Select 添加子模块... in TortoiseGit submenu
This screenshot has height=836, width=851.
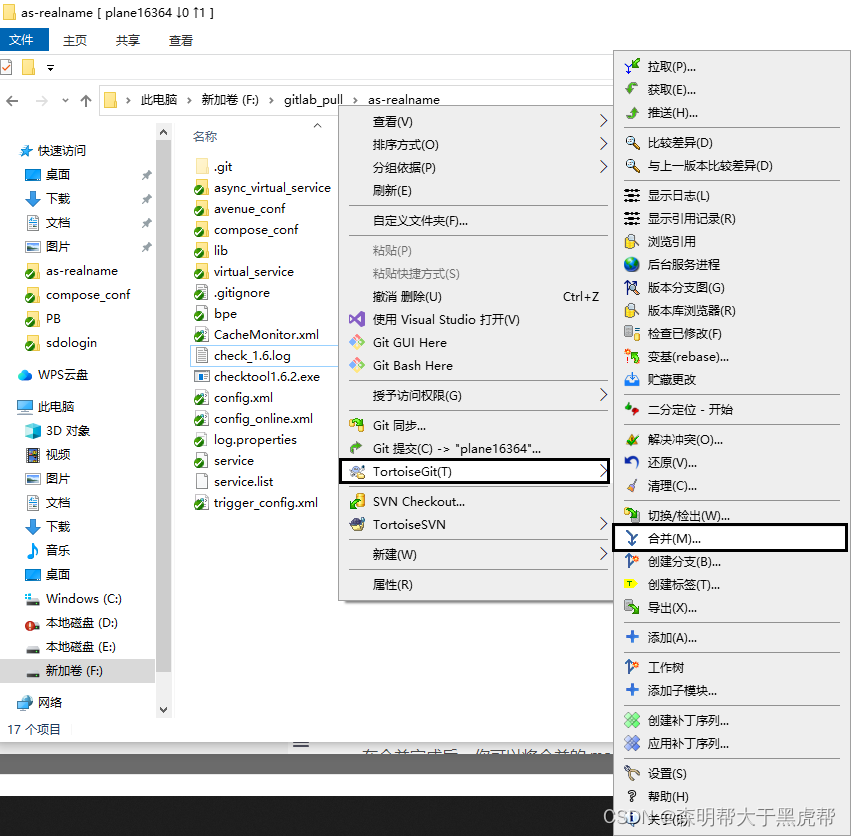coord(682,691)
